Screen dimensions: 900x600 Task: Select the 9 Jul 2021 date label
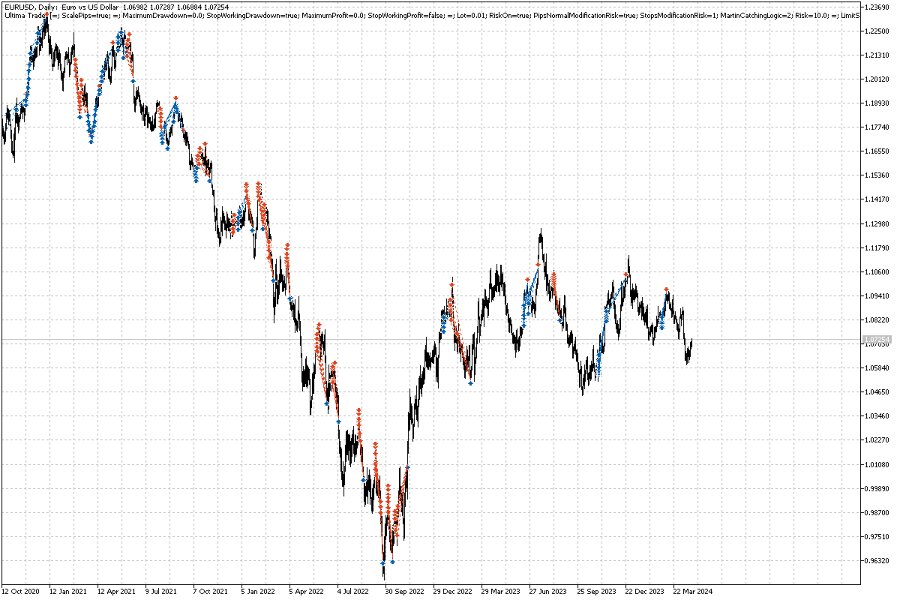(x=161, y=591)
